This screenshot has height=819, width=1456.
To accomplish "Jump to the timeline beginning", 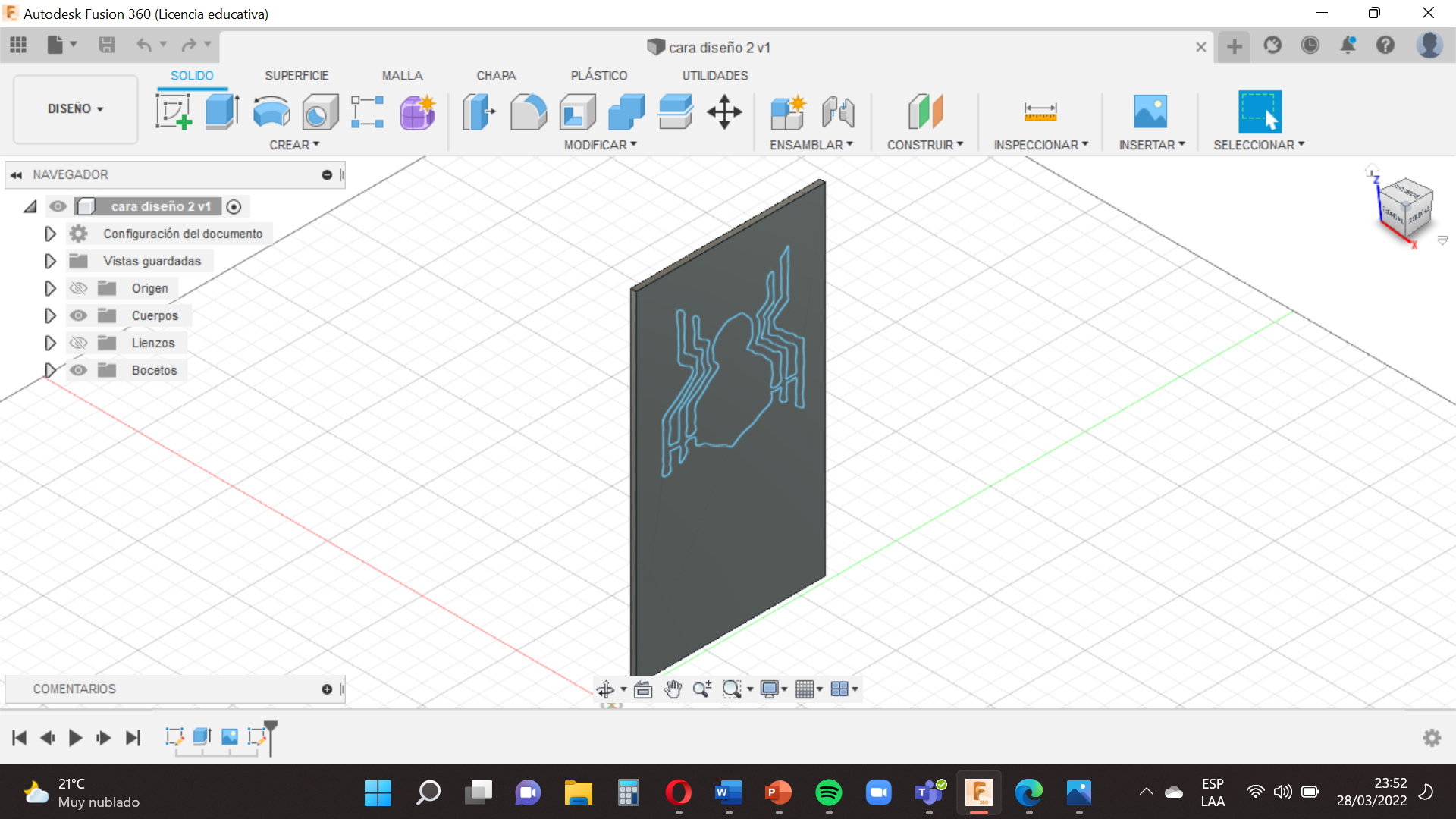I will 20,738.
